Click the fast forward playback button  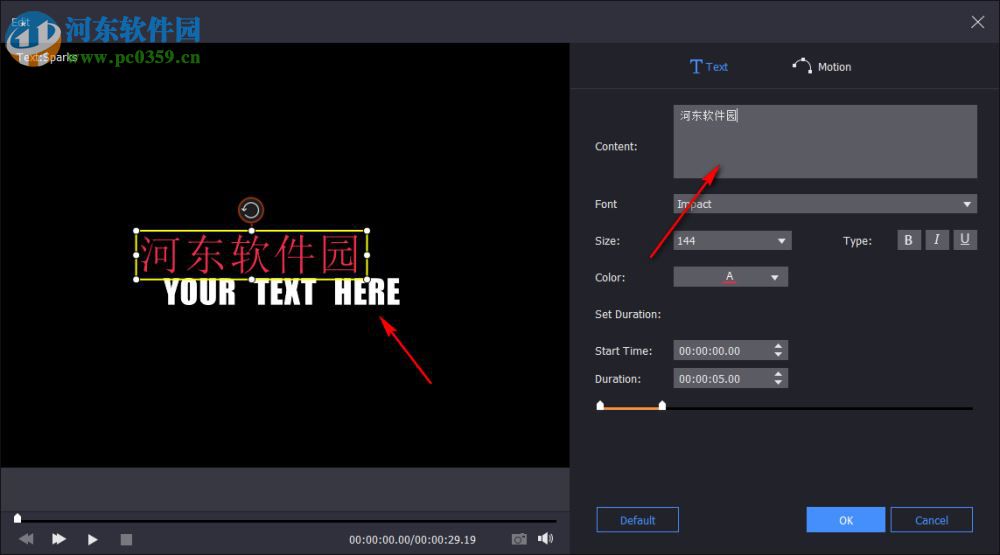point(59,539)
